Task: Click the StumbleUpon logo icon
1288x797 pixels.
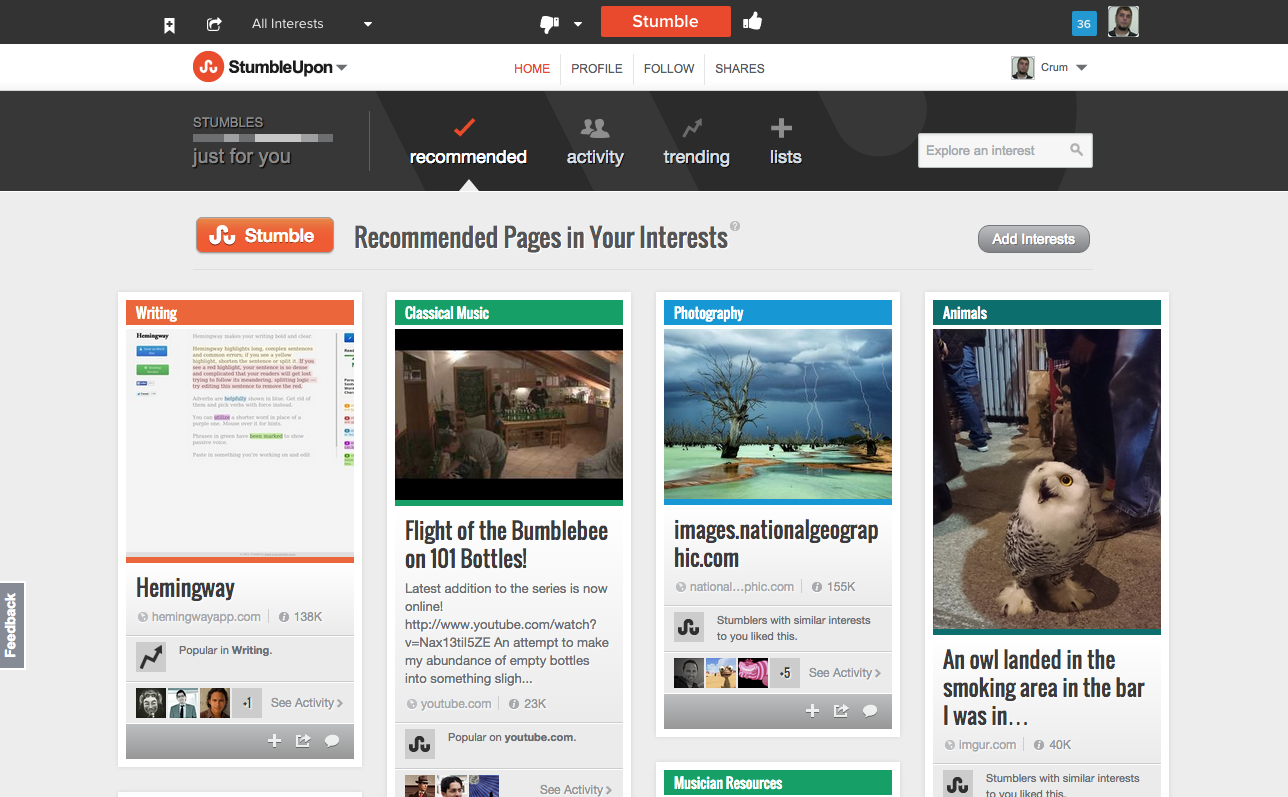Action: pos(208,67)
